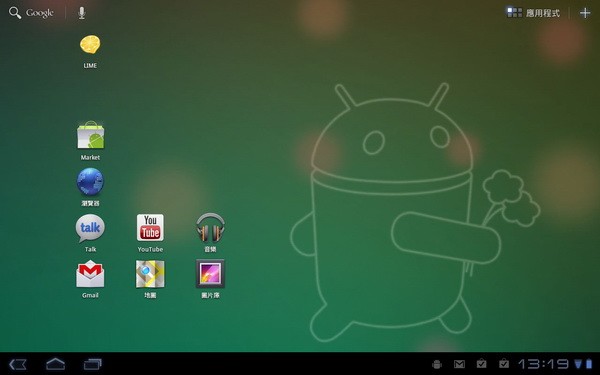
Task: Open the second Market update notification
Action: click(x=504, y=364)
